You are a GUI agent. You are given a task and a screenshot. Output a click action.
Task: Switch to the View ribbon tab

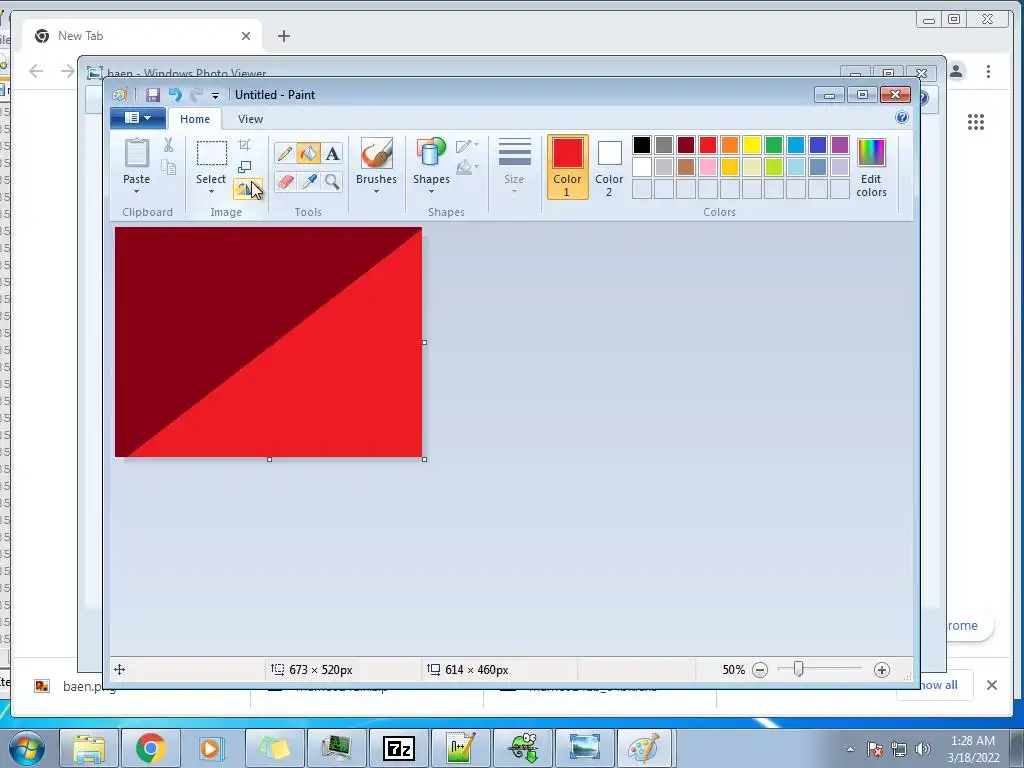tap(250, 119)
